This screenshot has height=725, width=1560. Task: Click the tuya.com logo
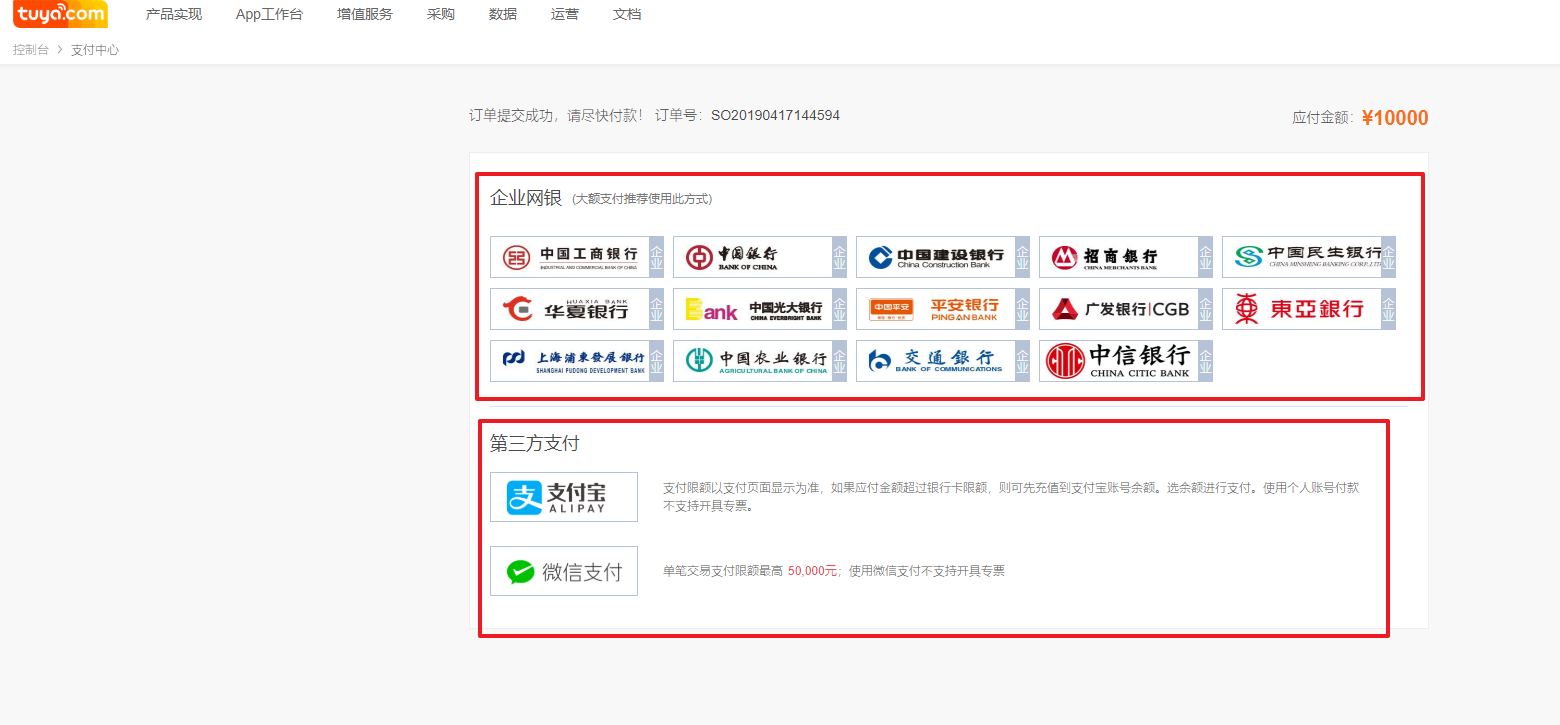coord(60,14)
